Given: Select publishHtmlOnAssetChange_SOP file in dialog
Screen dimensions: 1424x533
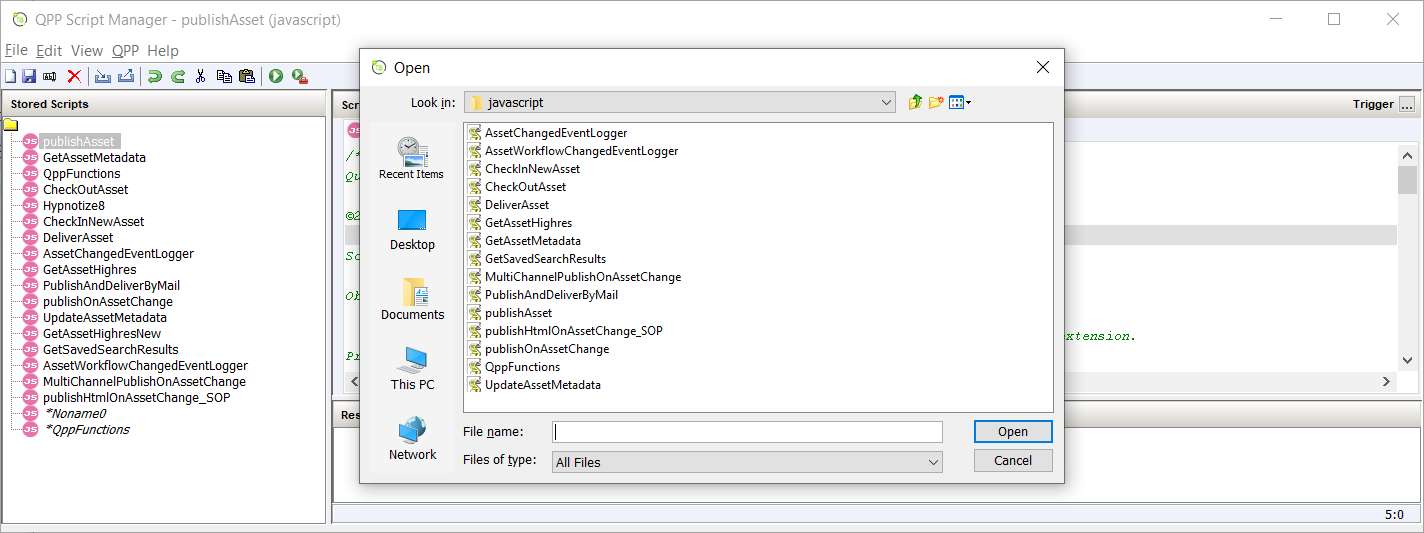Looking at the screenshot, I should pos(573,331).
